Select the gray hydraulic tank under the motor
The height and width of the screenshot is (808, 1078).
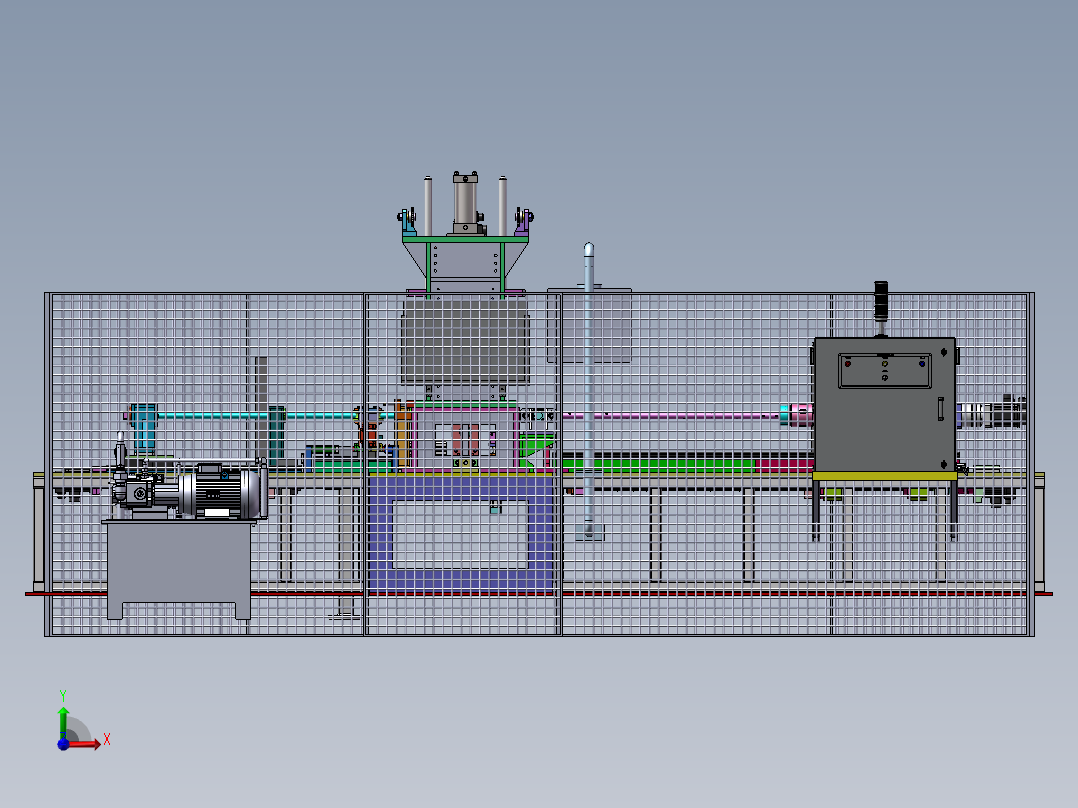(179, 569)
